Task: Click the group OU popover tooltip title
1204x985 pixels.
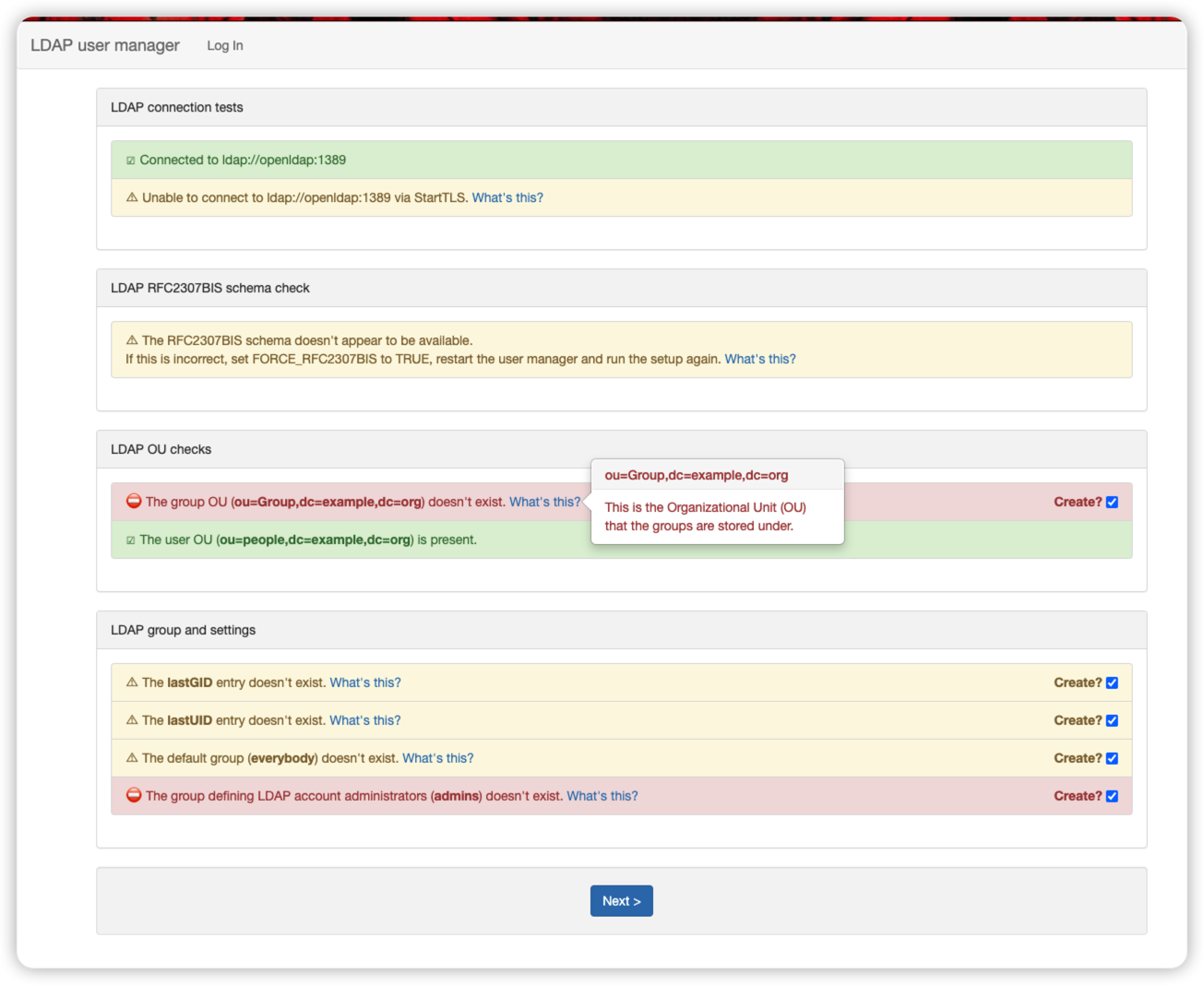Action: point(697,475)
